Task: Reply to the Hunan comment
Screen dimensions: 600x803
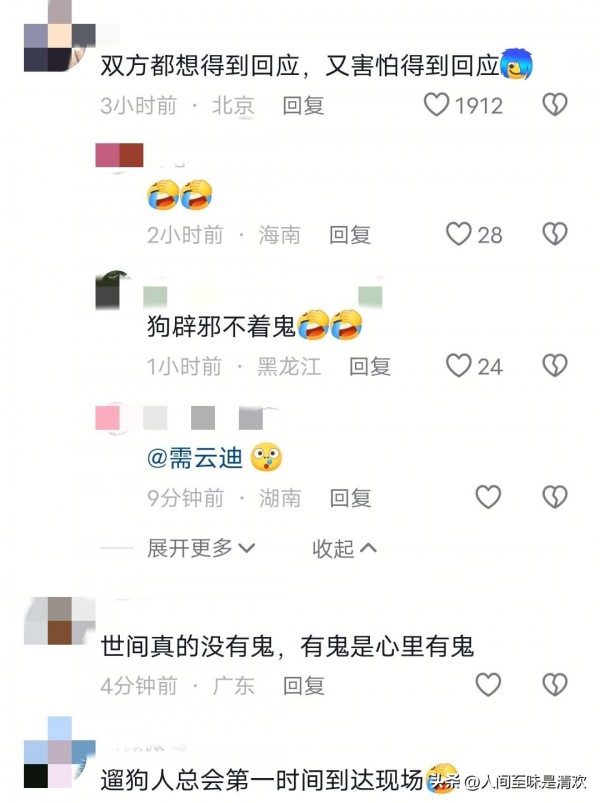Action: point(350,498)
